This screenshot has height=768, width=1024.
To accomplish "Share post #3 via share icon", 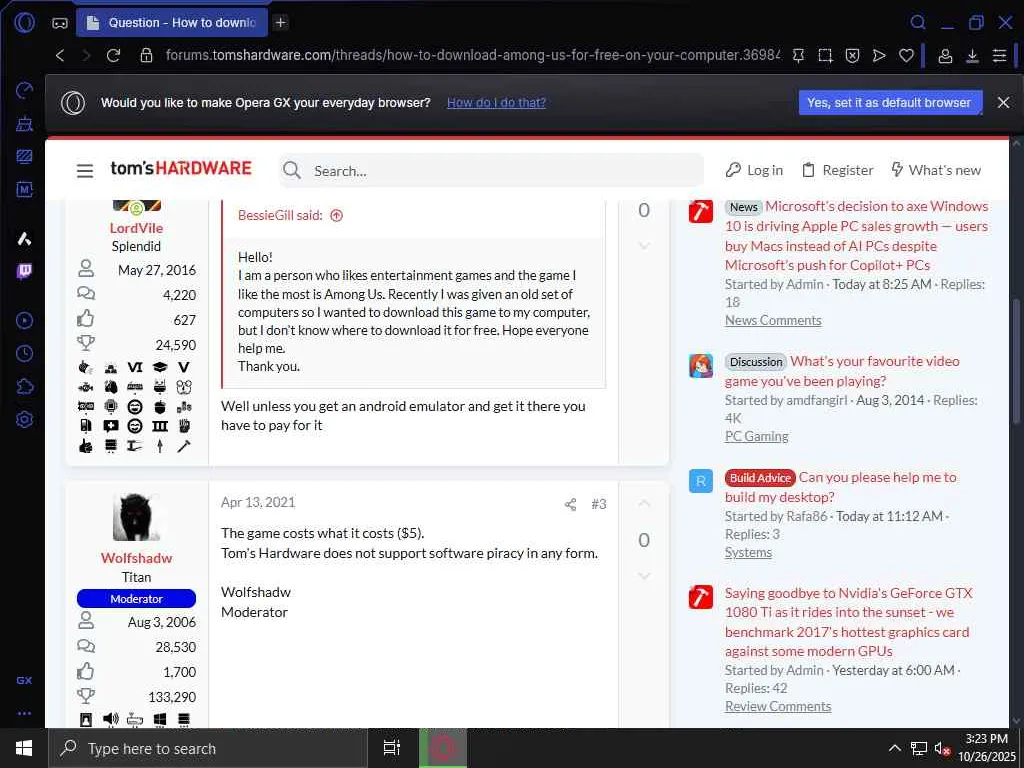I will pyautogui.click(x=570, y=504).
